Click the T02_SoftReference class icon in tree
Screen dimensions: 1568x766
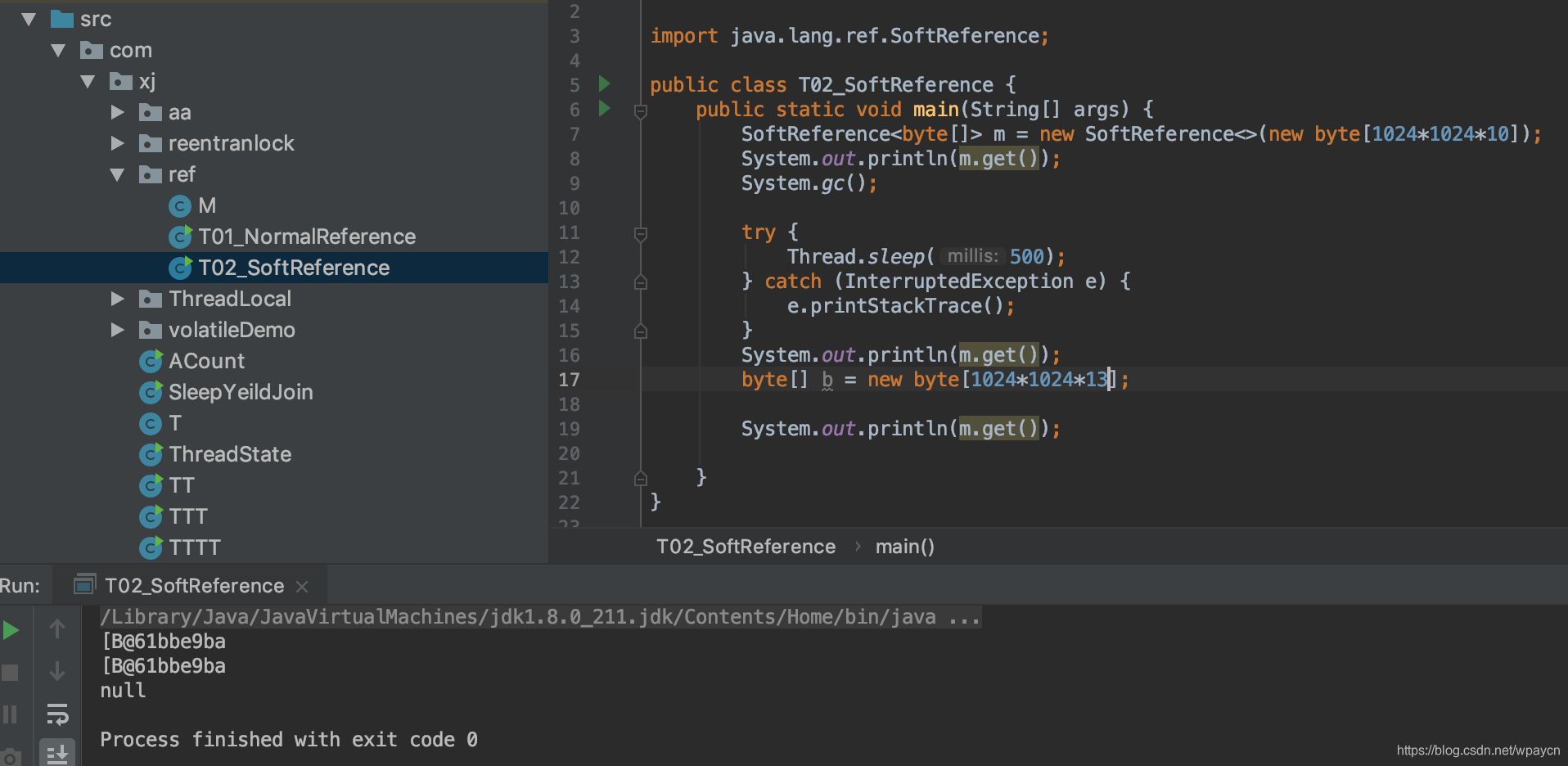pyautogui.click(x=180, y=268)
